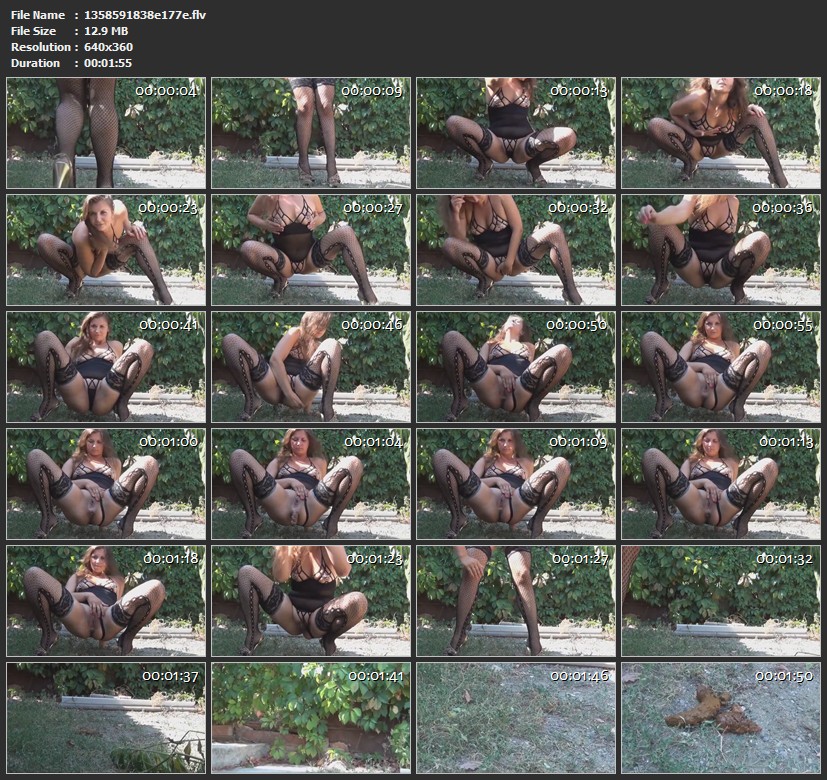Open the frame marked 00:00:36
The width and height of the screenshot is (827, 780).
point(720,250)
